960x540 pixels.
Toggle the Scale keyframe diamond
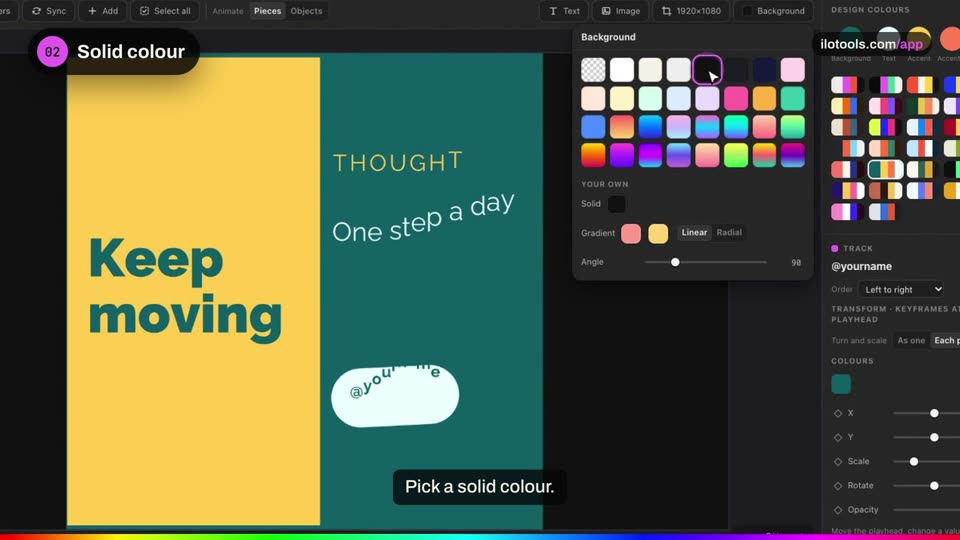click(838, 462)
